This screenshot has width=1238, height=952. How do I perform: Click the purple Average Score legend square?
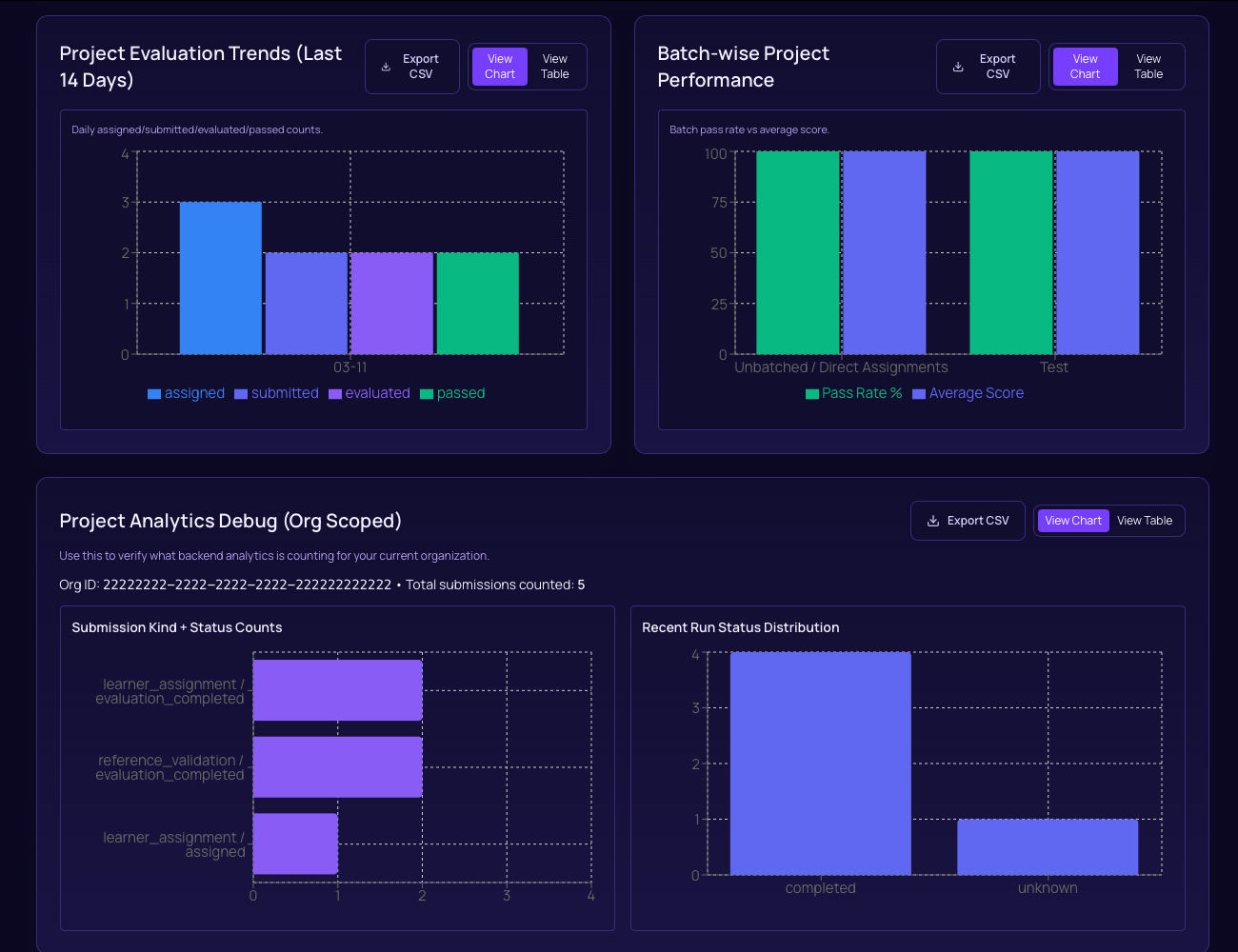[919, 393]
